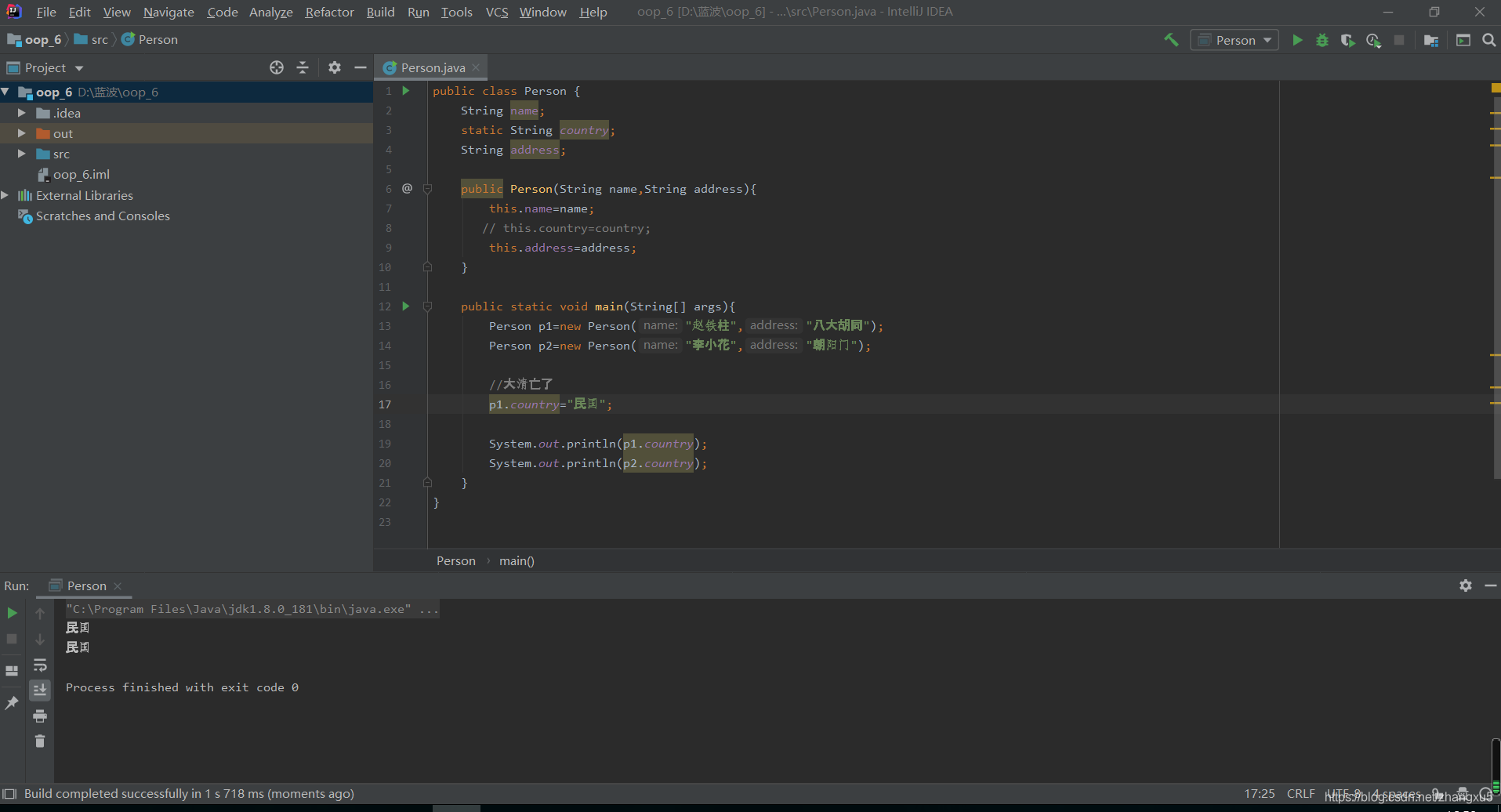Viewport: 1501px width, 812px height.
Task: Expand the out folder
Action: coord(22,133)
